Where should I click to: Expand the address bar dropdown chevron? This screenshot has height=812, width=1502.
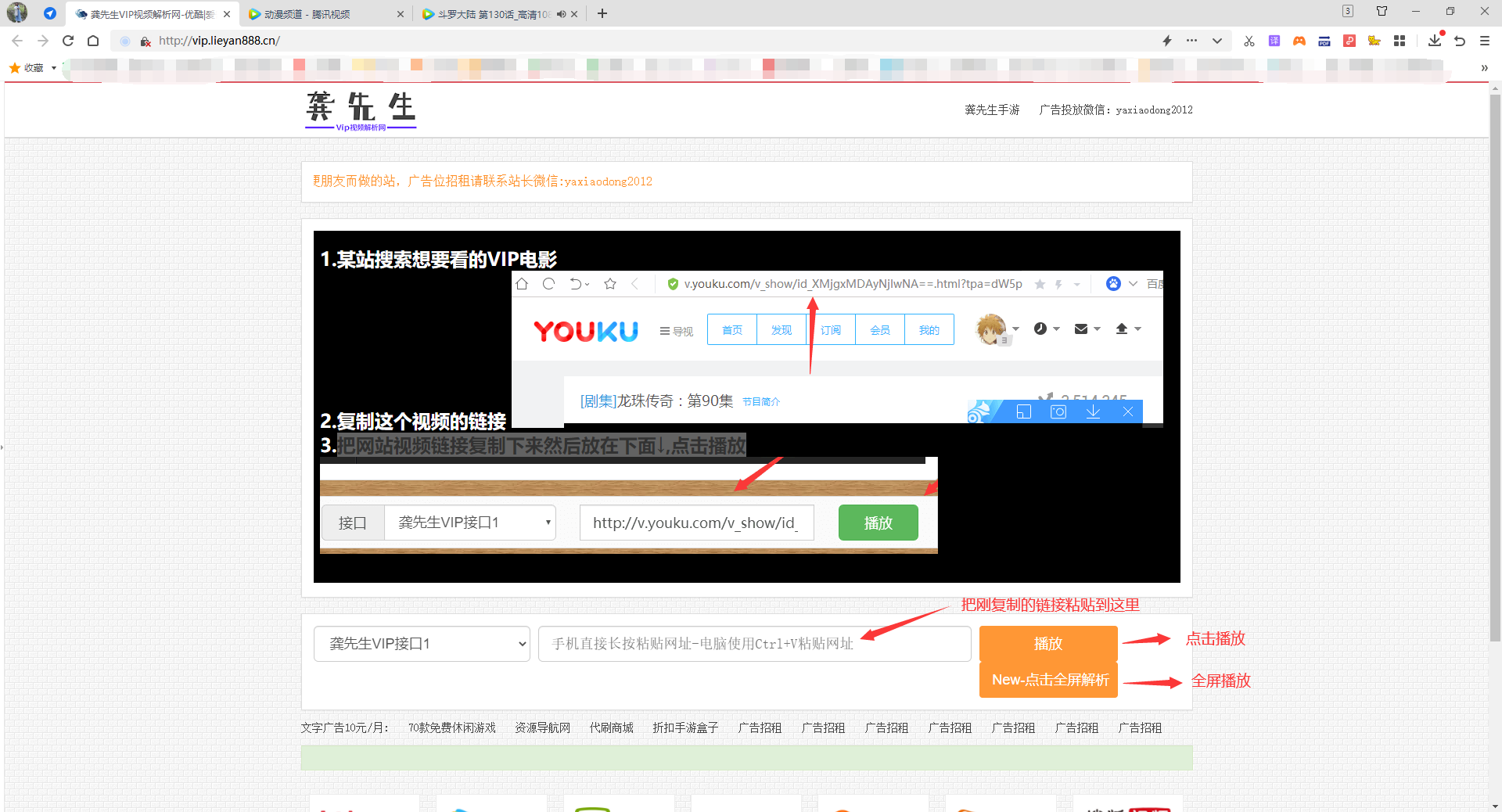1217,41
